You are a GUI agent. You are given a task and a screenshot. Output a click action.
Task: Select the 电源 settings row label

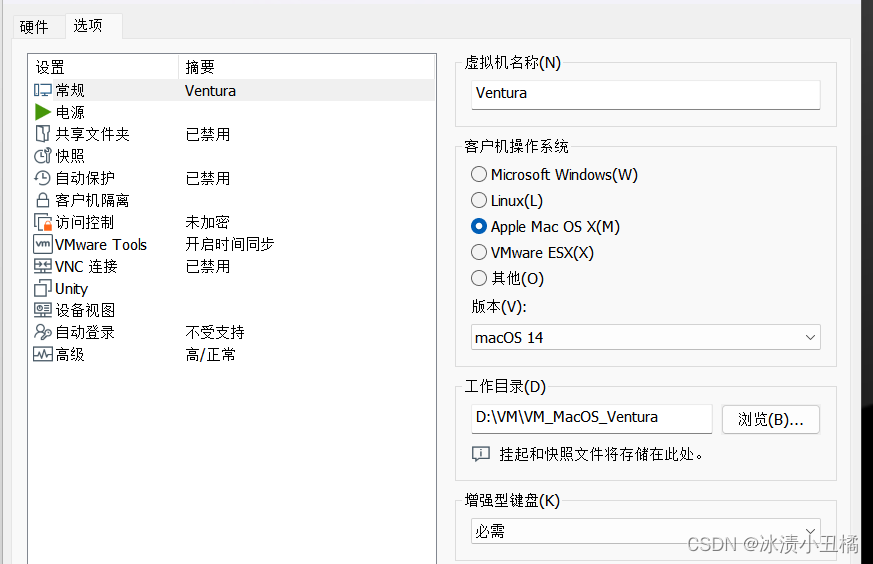70,112
